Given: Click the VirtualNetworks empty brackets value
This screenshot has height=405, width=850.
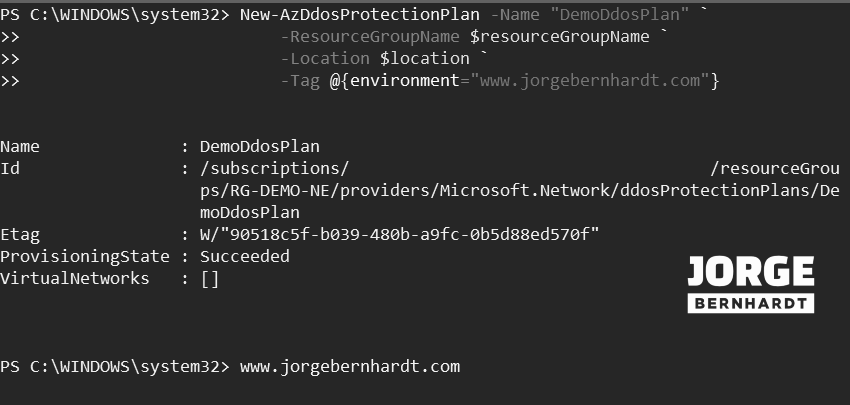Looking at the screenshot, I should 209,278.
